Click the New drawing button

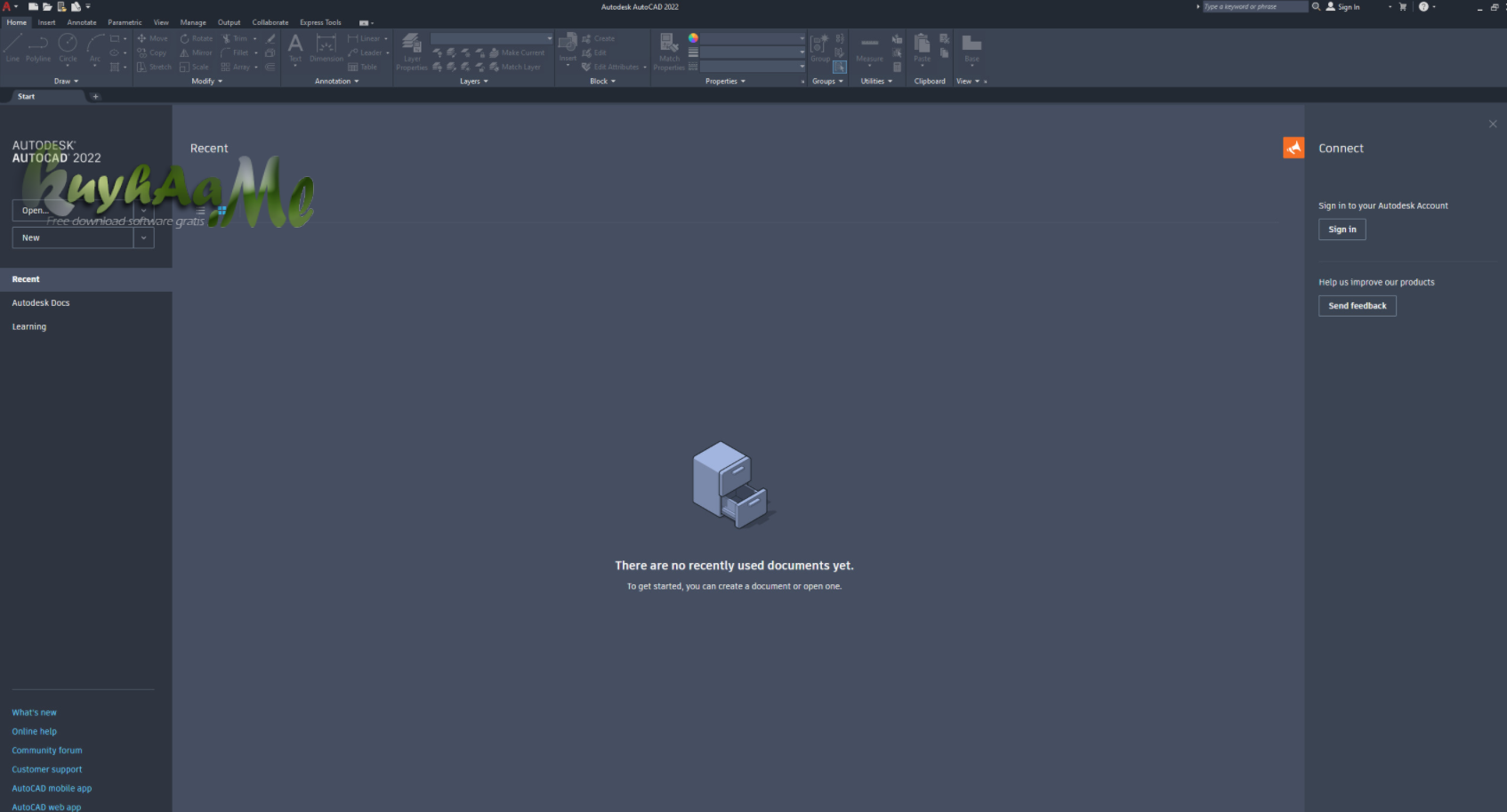tap(73, 237)
